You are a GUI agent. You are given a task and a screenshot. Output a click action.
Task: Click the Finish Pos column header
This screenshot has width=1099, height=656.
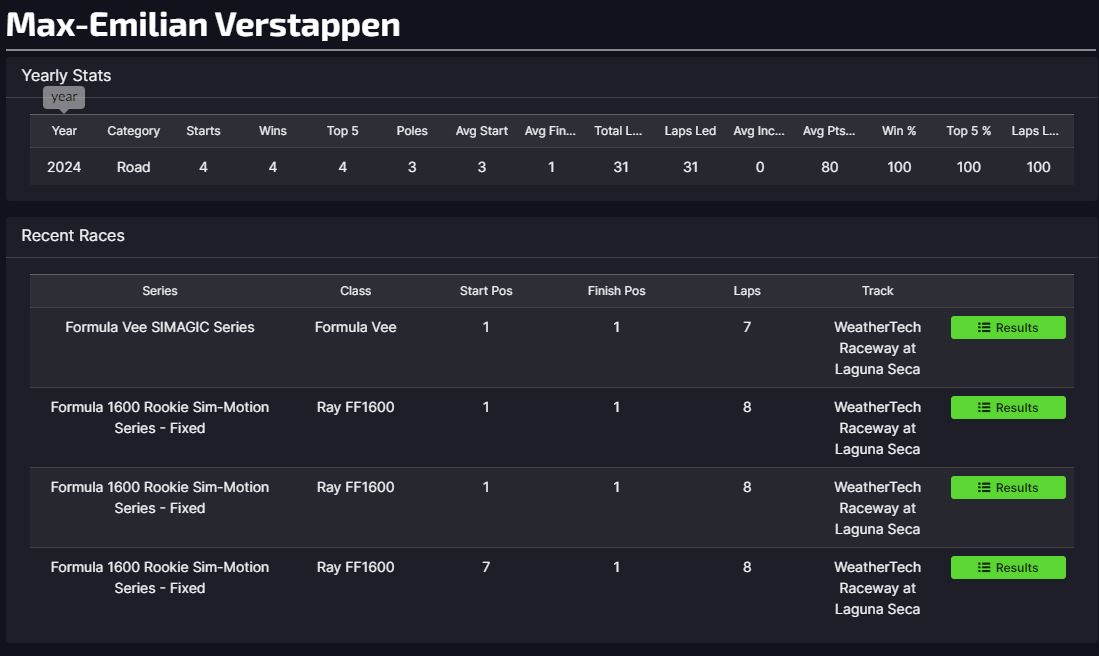[616, 291]
